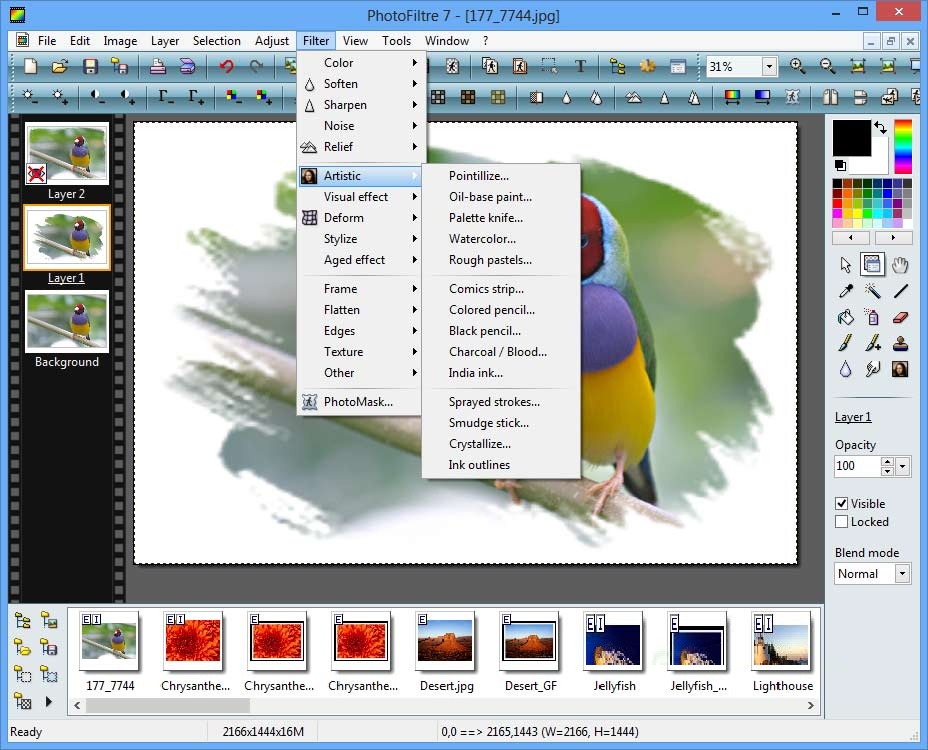Swap foreground and background colors
Image resolution: width=928 pixels, height=750 pixels.
point(880,127)
